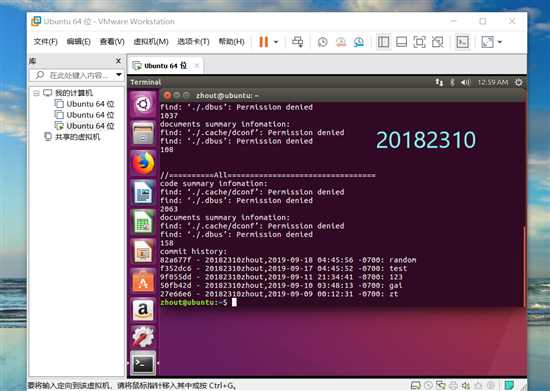Viewport: 550px width, 391px height.
Task: Select 共享的虚拟机 in the library tree
Action: click(78, 137)
